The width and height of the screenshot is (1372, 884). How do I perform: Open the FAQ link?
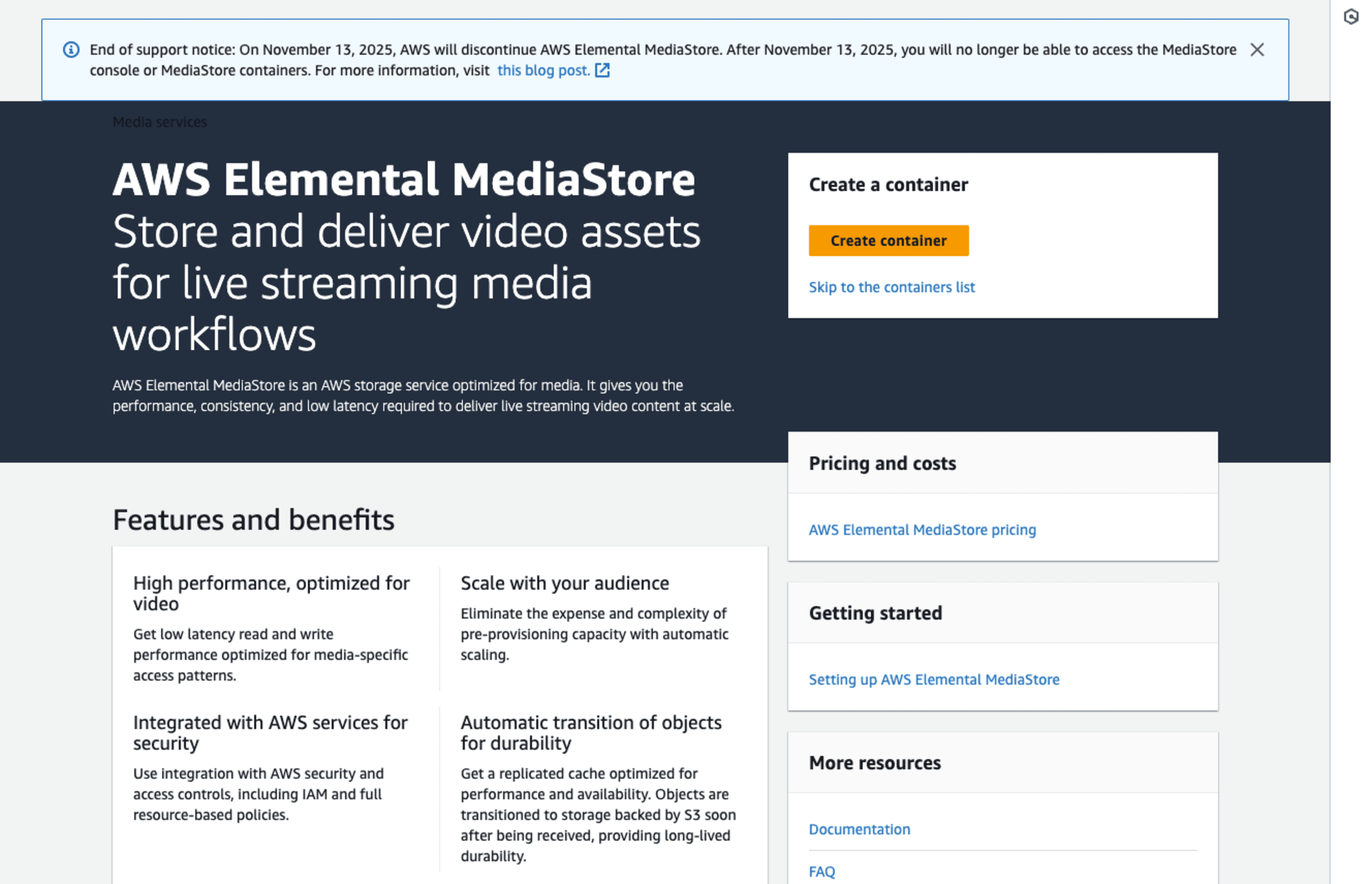point(822,871)
